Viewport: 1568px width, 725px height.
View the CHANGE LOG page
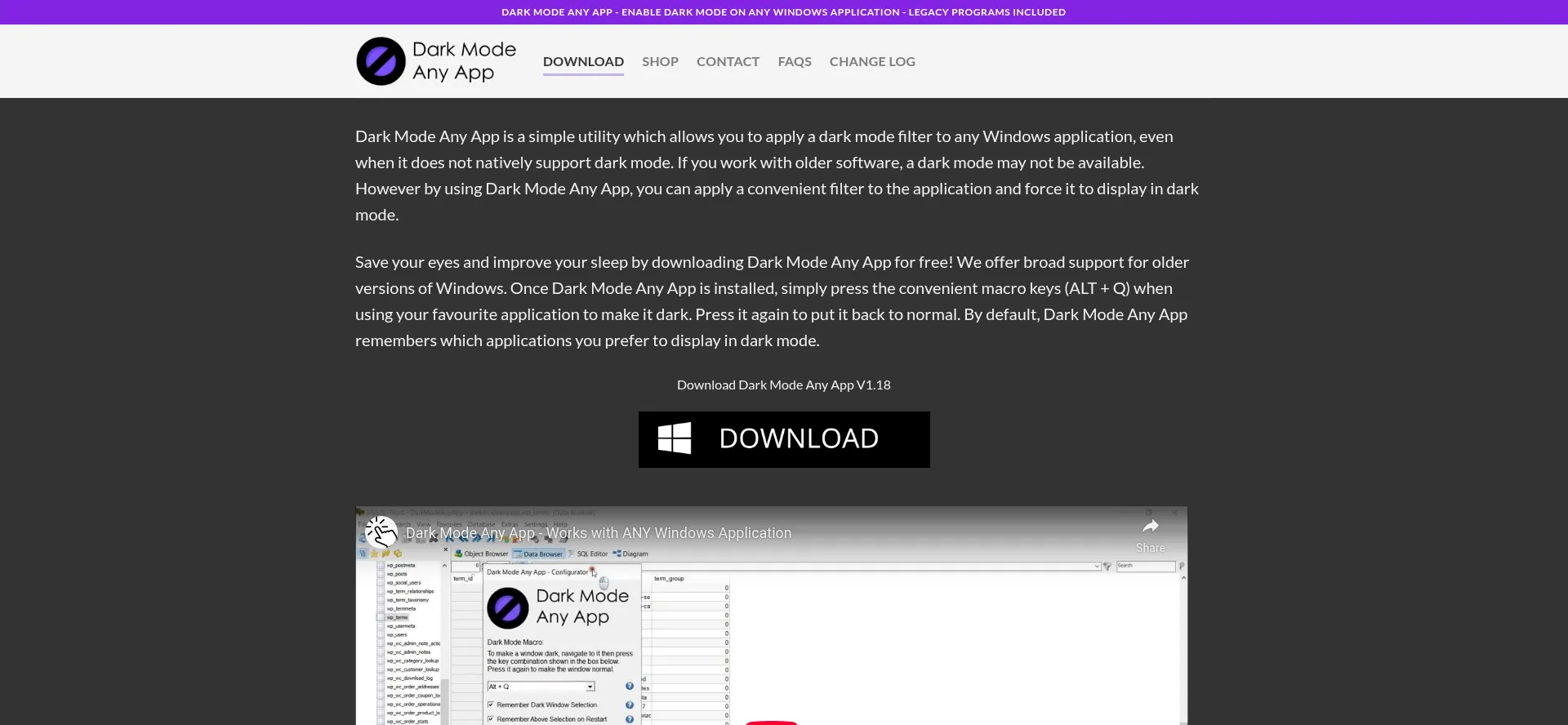pos(872,61)
